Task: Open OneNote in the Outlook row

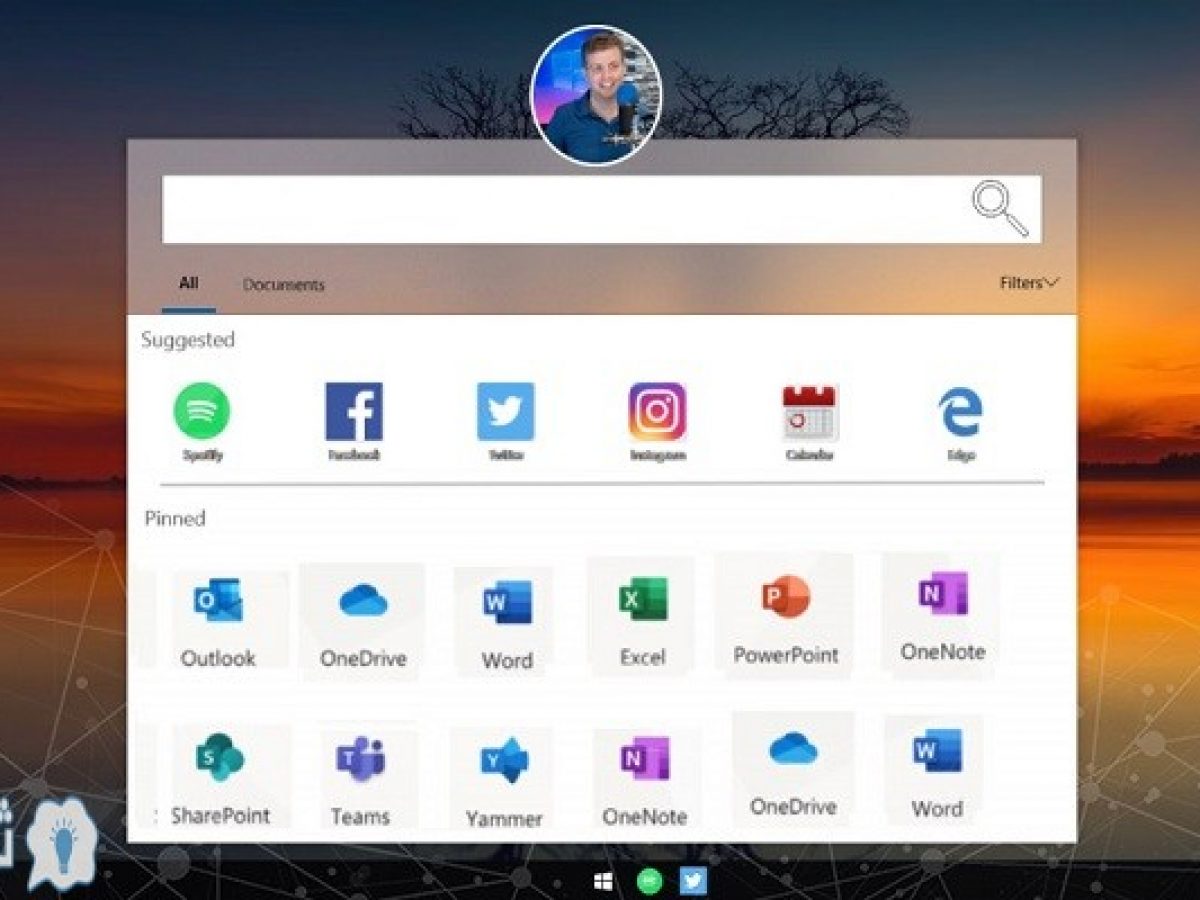Action: coord(943,614)
